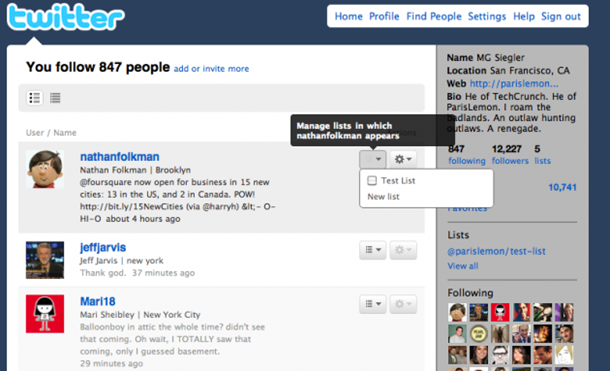Click 'Location San Francisco, CA' text
Screen dimensions: 610x371
point(508,70)
